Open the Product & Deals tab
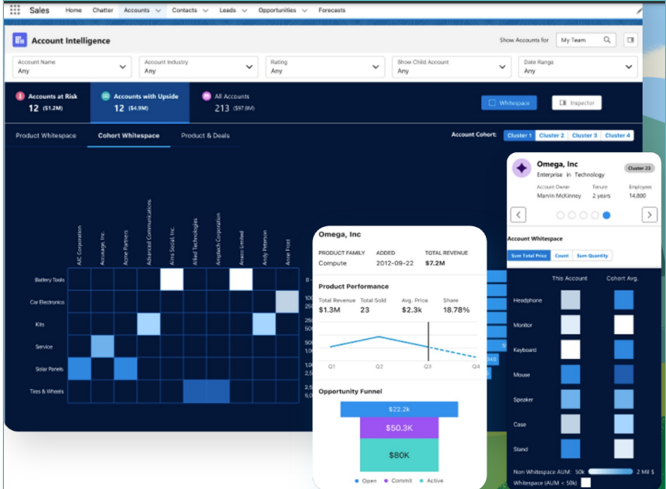The width and height of the screenshot is (666, 489). [206, 135]
